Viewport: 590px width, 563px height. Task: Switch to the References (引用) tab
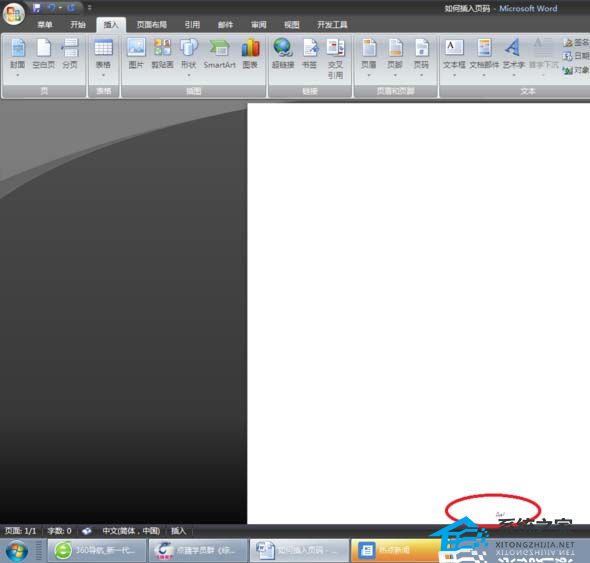click(192, 25)
